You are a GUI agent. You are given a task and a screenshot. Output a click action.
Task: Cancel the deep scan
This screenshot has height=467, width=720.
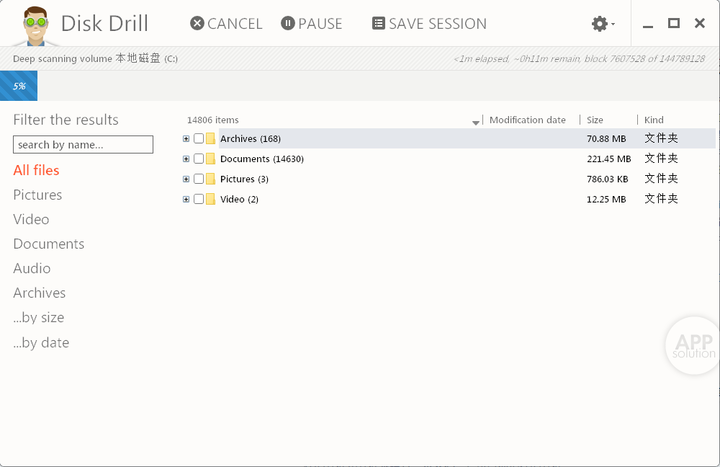(226, 23)
